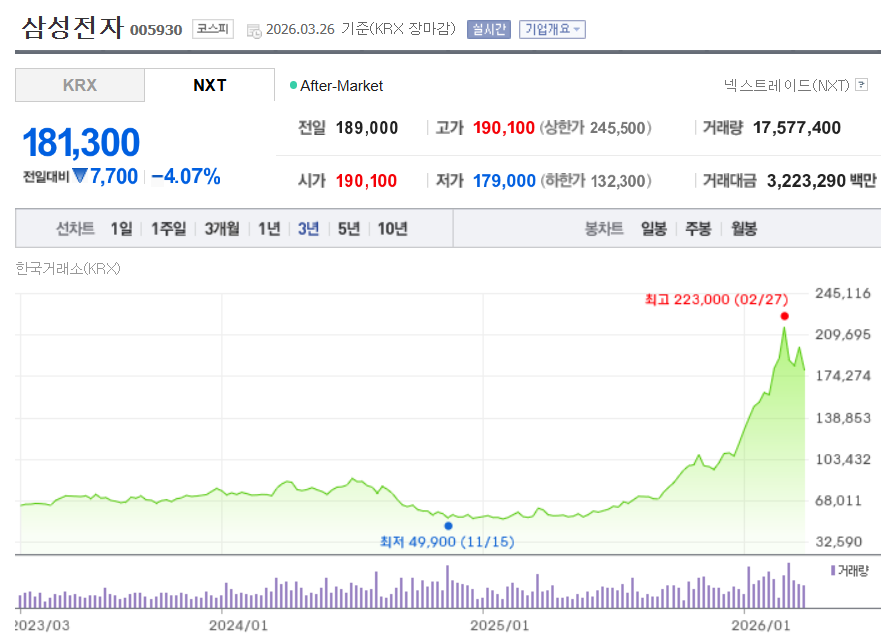Select the 3개월 line chart range

[222, 229]
